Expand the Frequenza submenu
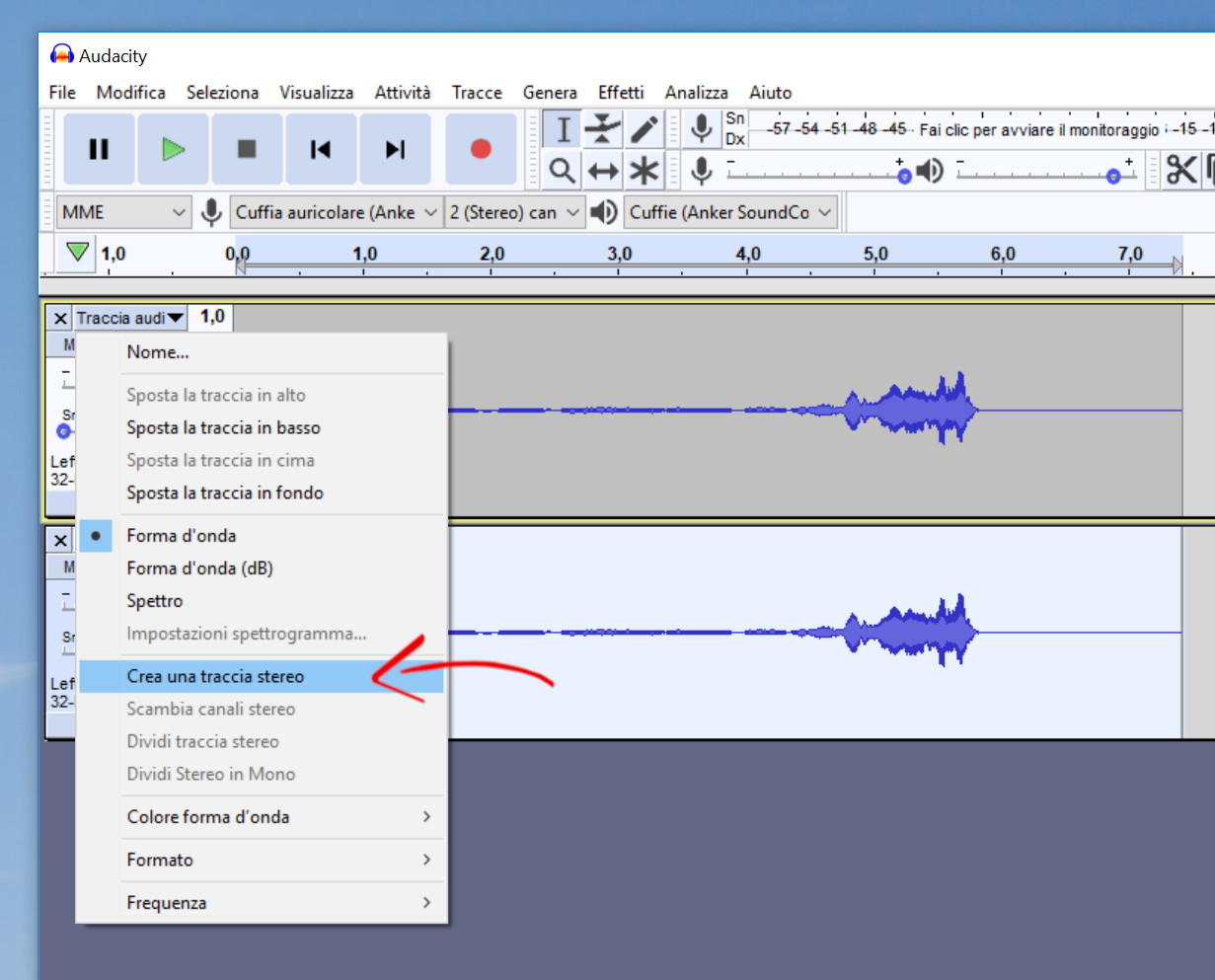This screenshot has height=980, width=1215. (262, 903)
